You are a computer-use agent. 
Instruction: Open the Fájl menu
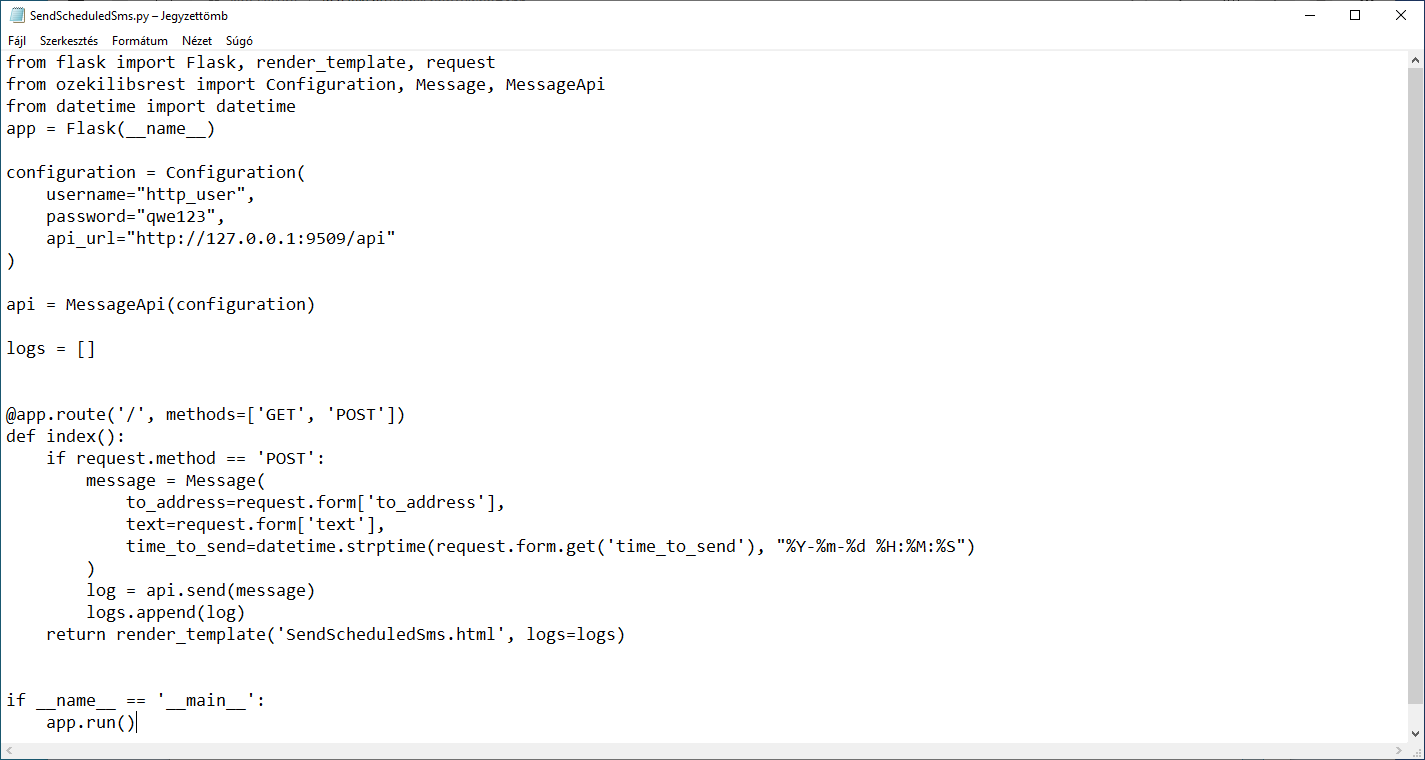point(17,41)
